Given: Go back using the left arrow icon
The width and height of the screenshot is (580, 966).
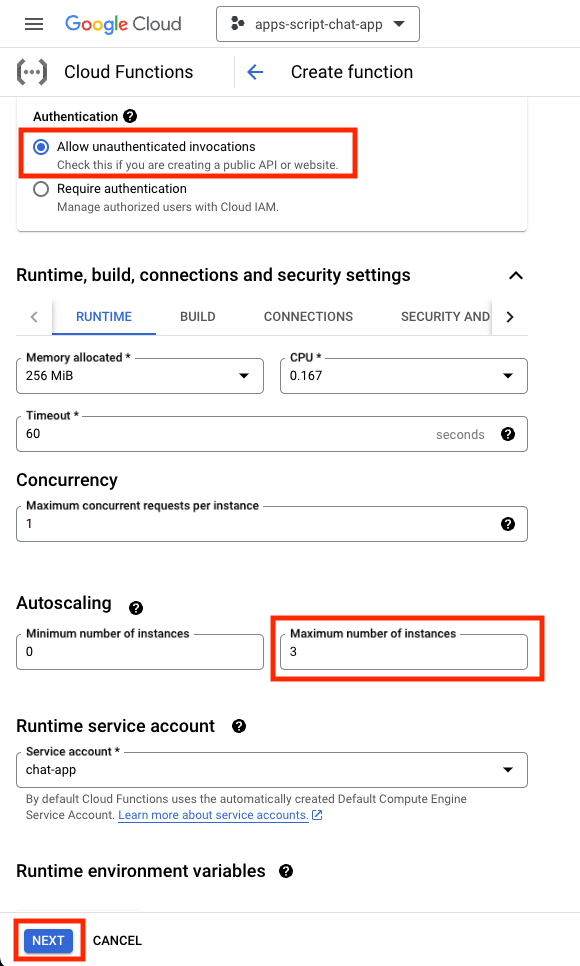Looking at the screenshot, I should coord(255,72).
